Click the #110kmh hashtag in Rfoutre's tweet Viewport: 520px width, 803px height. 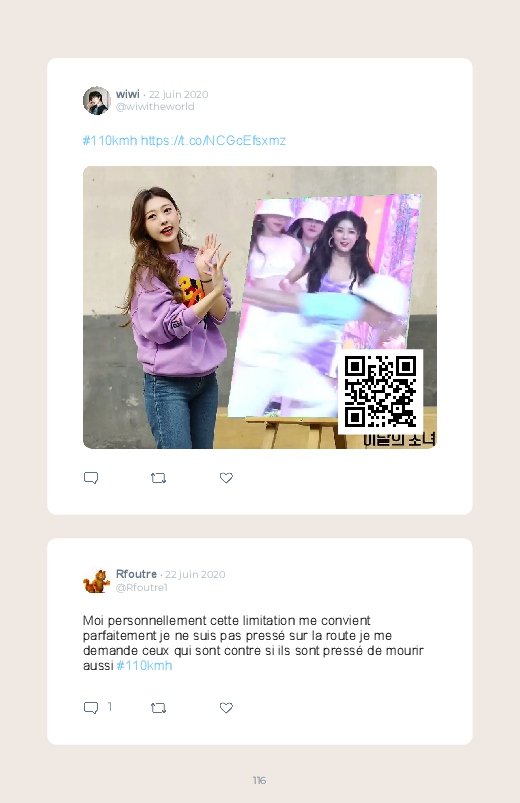pyautogui.click(x=144, y=665)
